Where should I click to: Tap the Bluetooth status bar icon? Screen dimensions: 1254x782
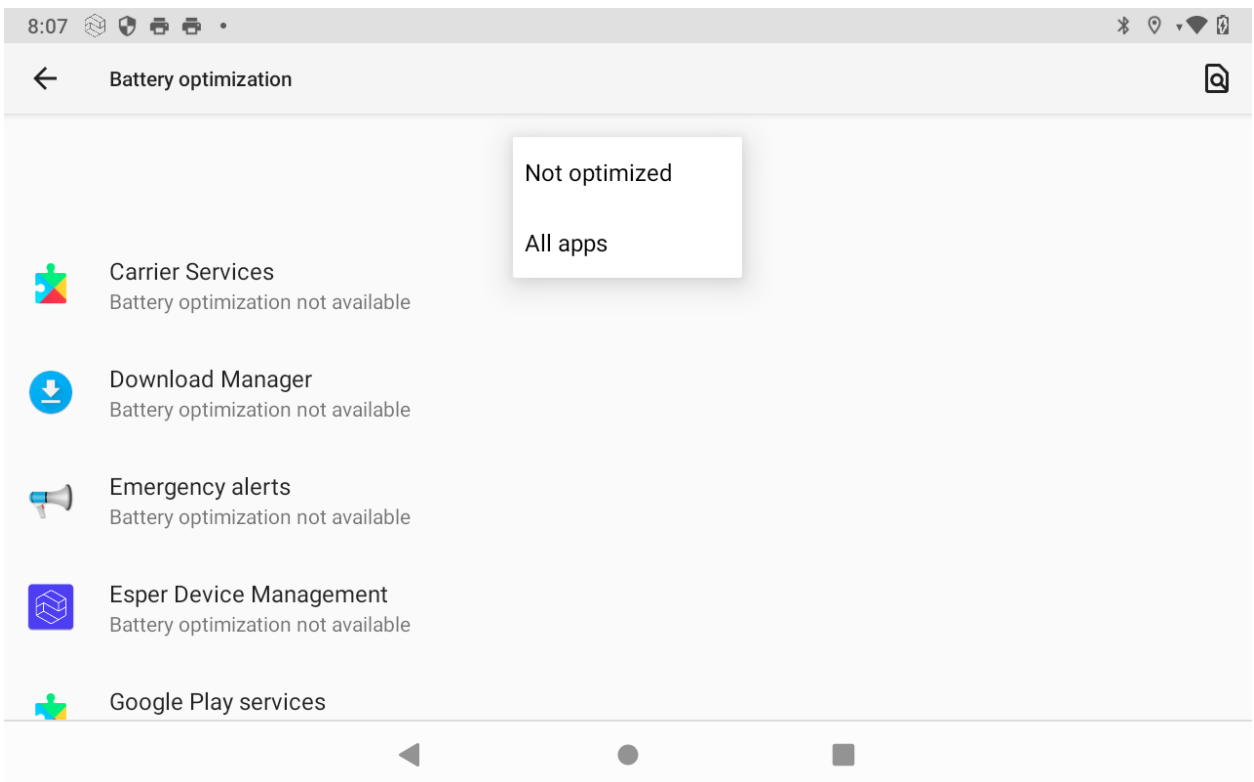1123,26
